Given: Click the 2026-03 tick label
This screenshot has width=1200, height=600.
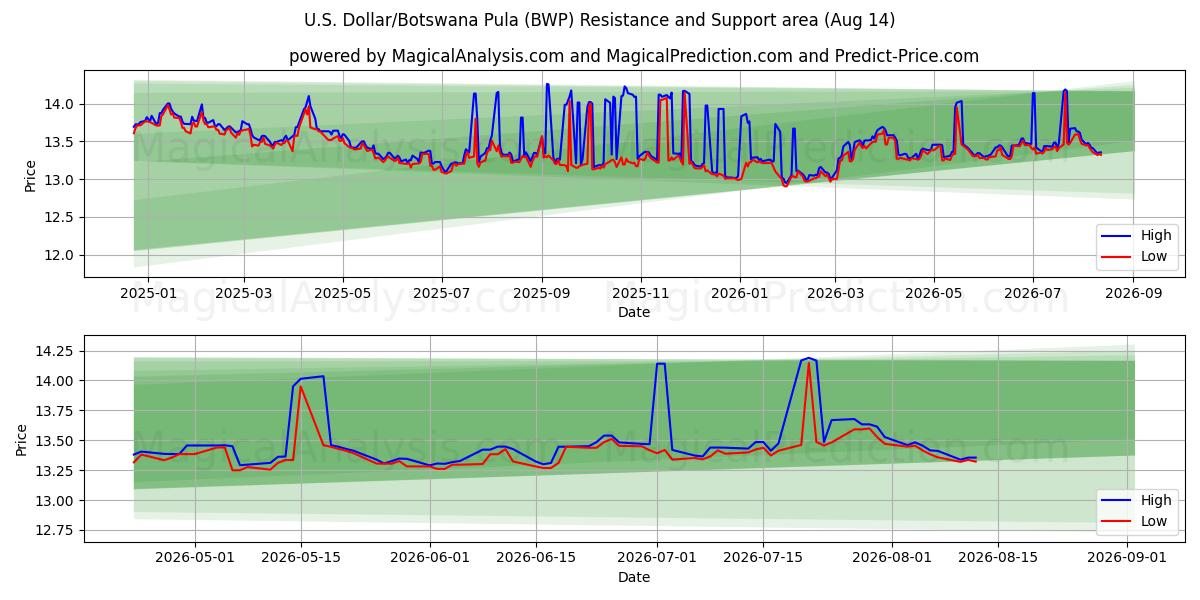Looking at the screenshot, I should (x=835, y=294).
